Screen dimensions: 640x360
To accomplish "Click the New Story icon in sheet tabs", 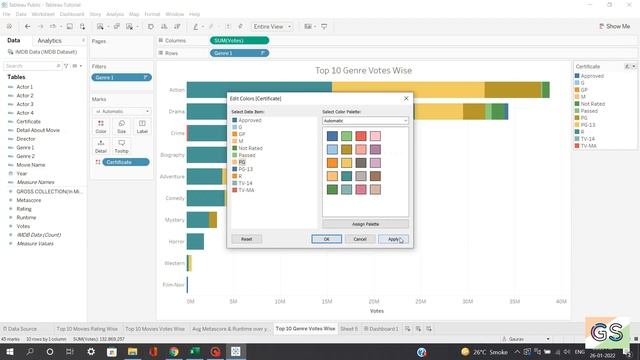I will (429, 329).
